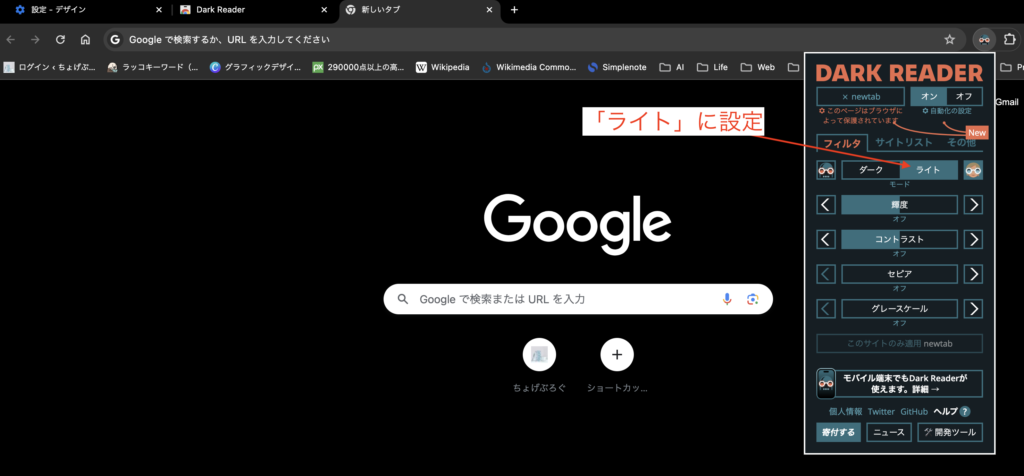The width and height of the screenshot is (1024, 476).
Task: Open the ニュース button
Action: click(889, 432)
